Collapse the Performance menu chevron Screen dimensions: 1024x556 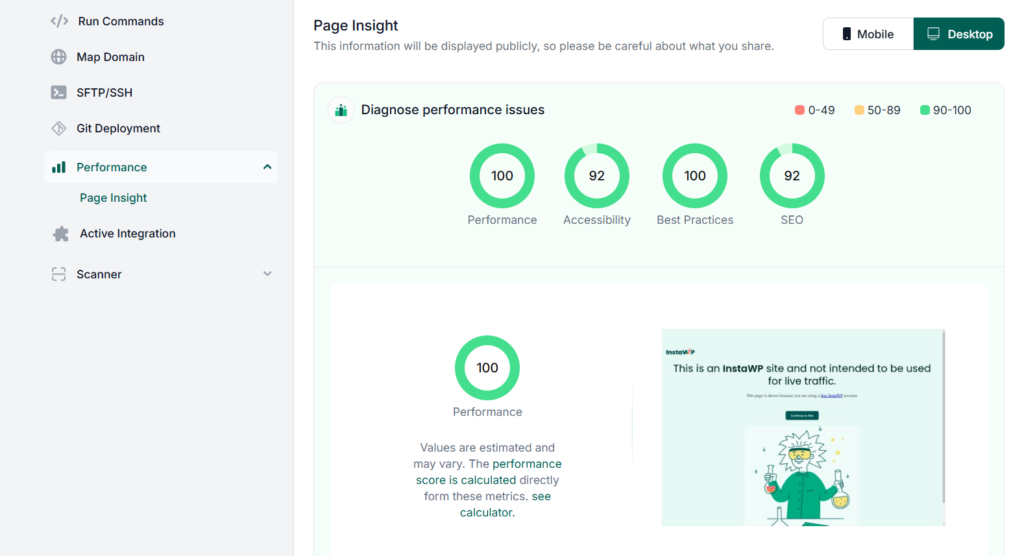267,167
